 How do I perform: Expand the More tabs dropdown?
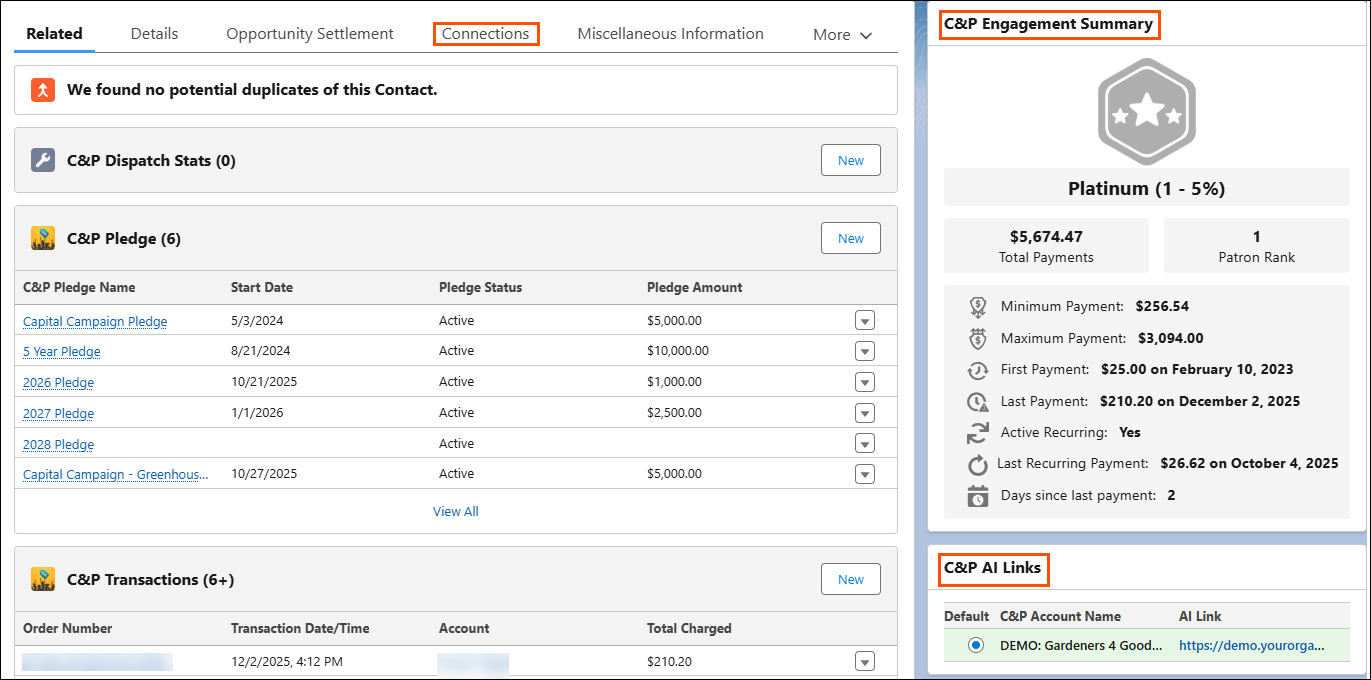point(842,34)
